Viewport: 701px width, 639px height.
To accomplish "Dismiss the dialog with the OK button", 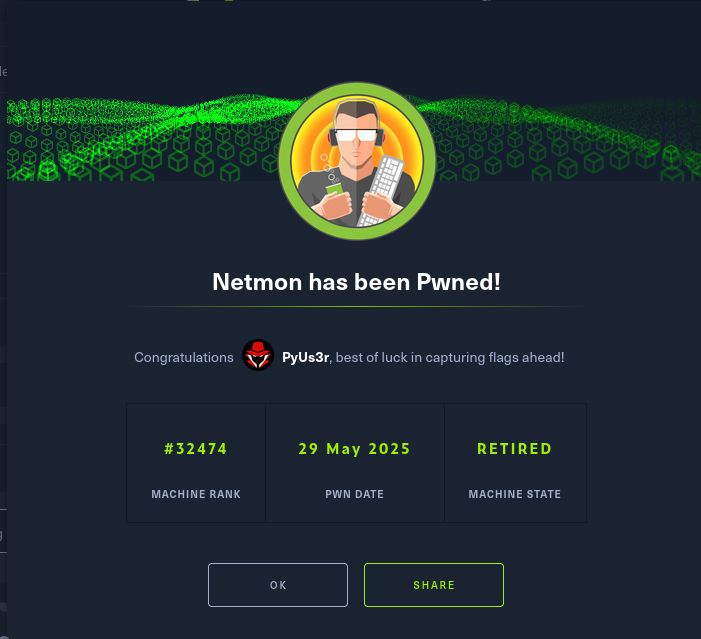I will point(278,585).
